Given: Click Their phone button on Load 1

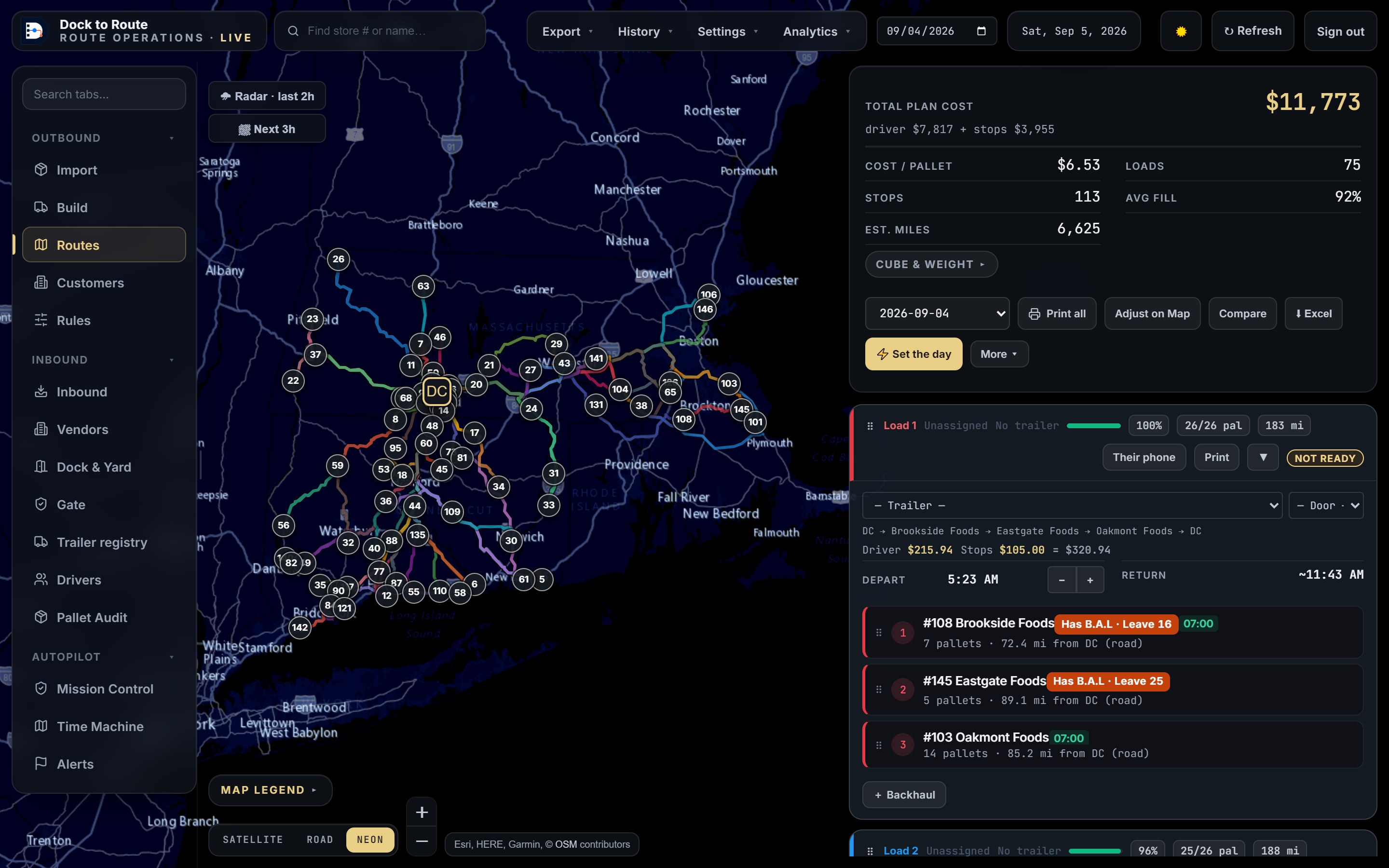Looking at the screenshot, I should [x=1144, y=457].
